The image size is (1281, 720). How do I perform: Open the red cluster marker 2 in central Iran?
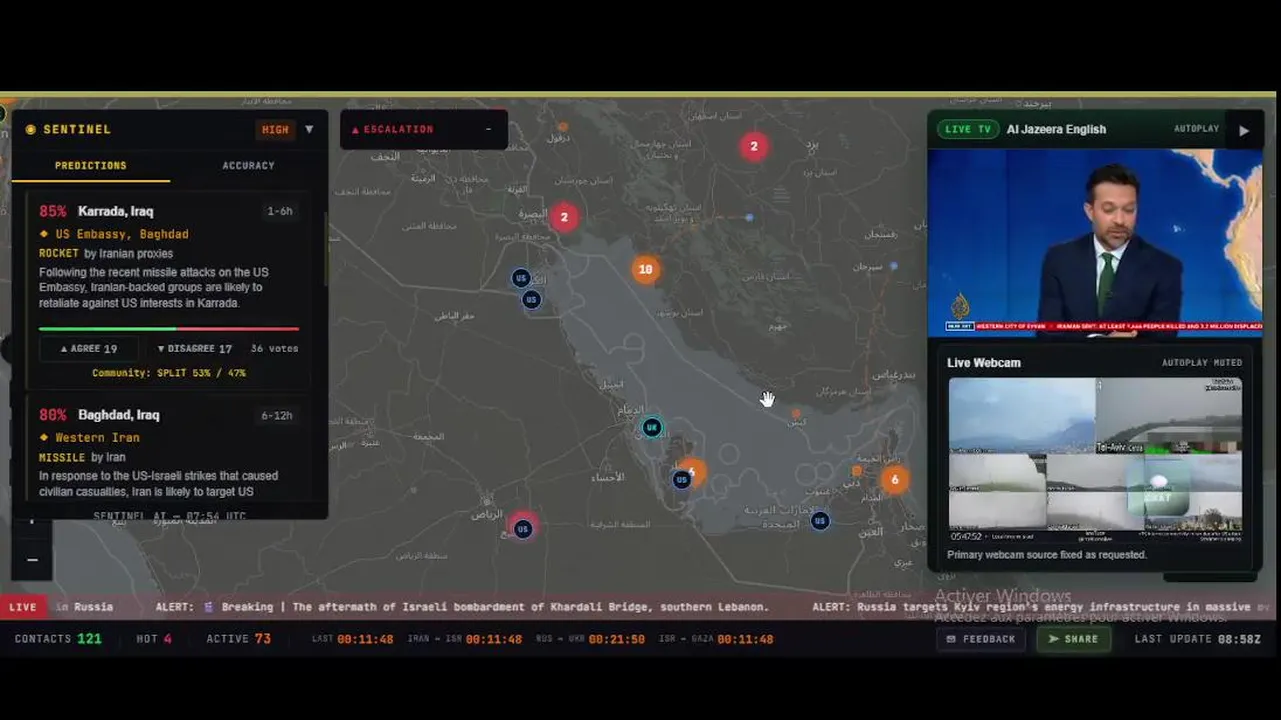click(754, 146)
